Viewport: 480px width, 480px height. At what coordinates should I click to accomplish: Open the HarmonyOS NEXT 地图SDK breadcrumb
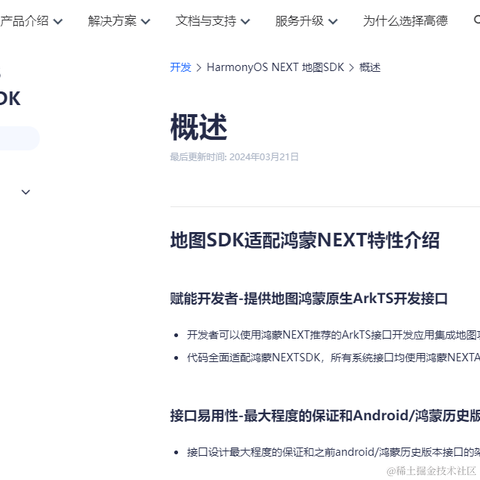coord(275,67)
